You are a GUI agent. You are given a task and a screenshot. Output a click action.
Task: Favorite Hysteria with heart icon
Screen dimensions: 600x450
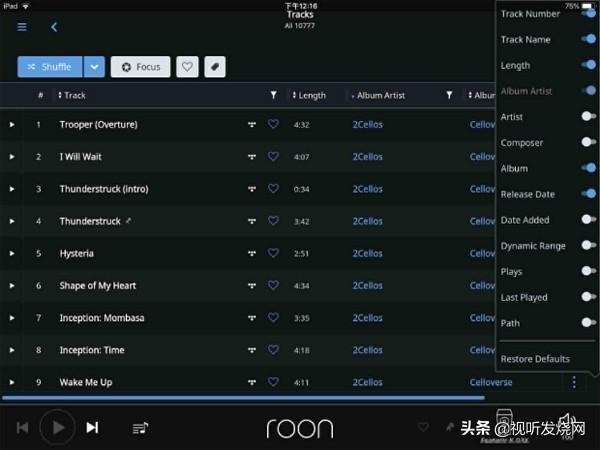[273, 253]
